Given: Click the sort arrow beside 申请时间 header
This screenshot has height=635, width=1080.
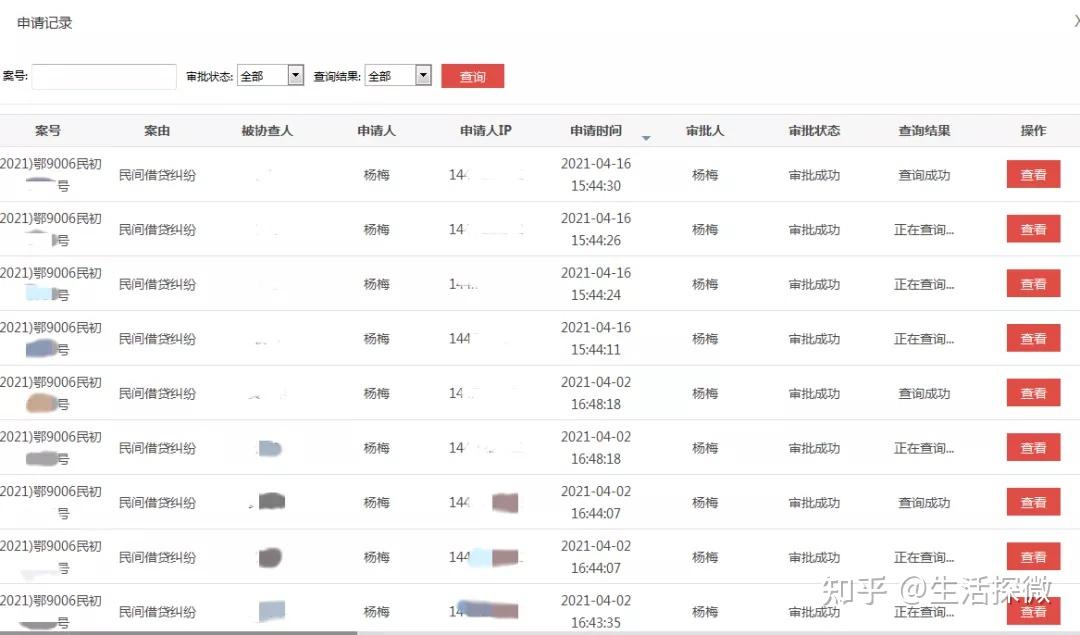Looking at the screenshot, I should tap(646, 138).
